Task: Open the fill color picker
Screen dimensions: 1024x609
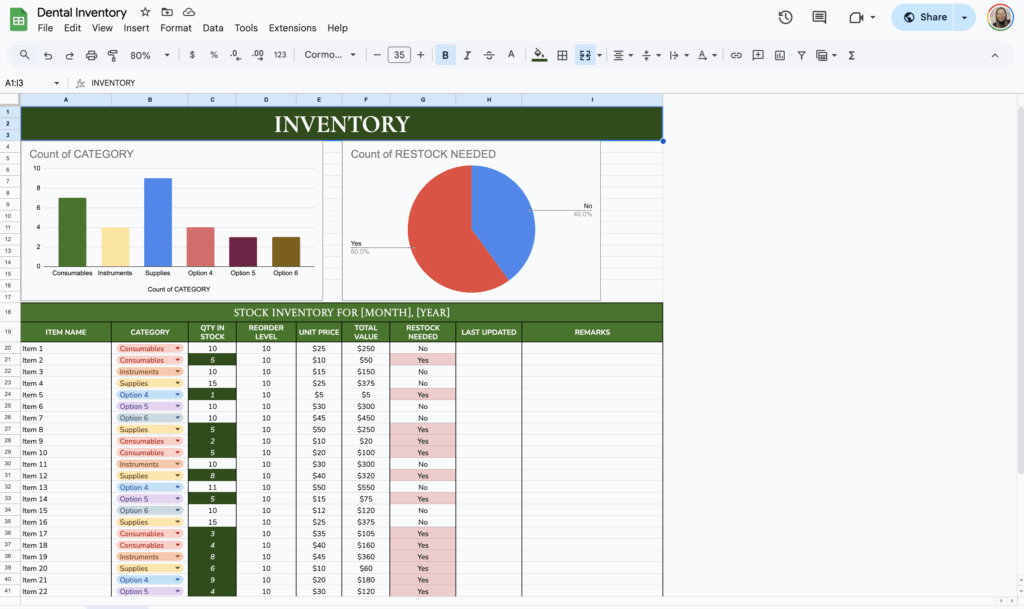Action: click(538, 56)
